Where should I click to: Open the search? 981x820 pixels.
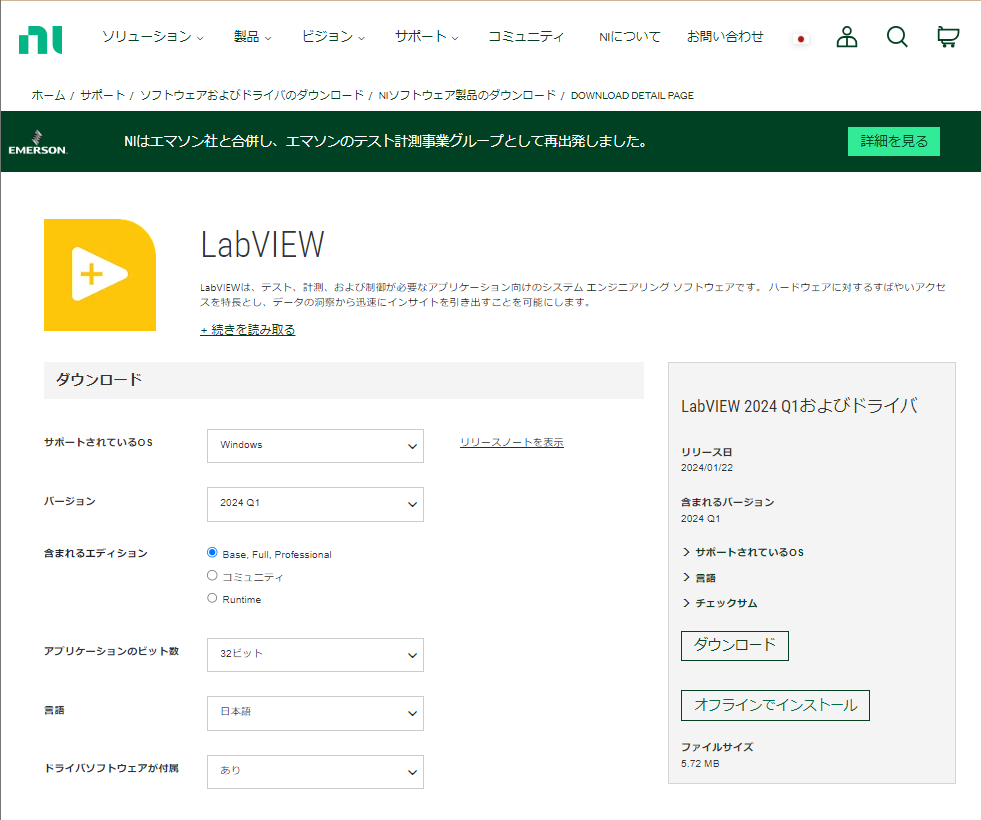coord(896,35)
